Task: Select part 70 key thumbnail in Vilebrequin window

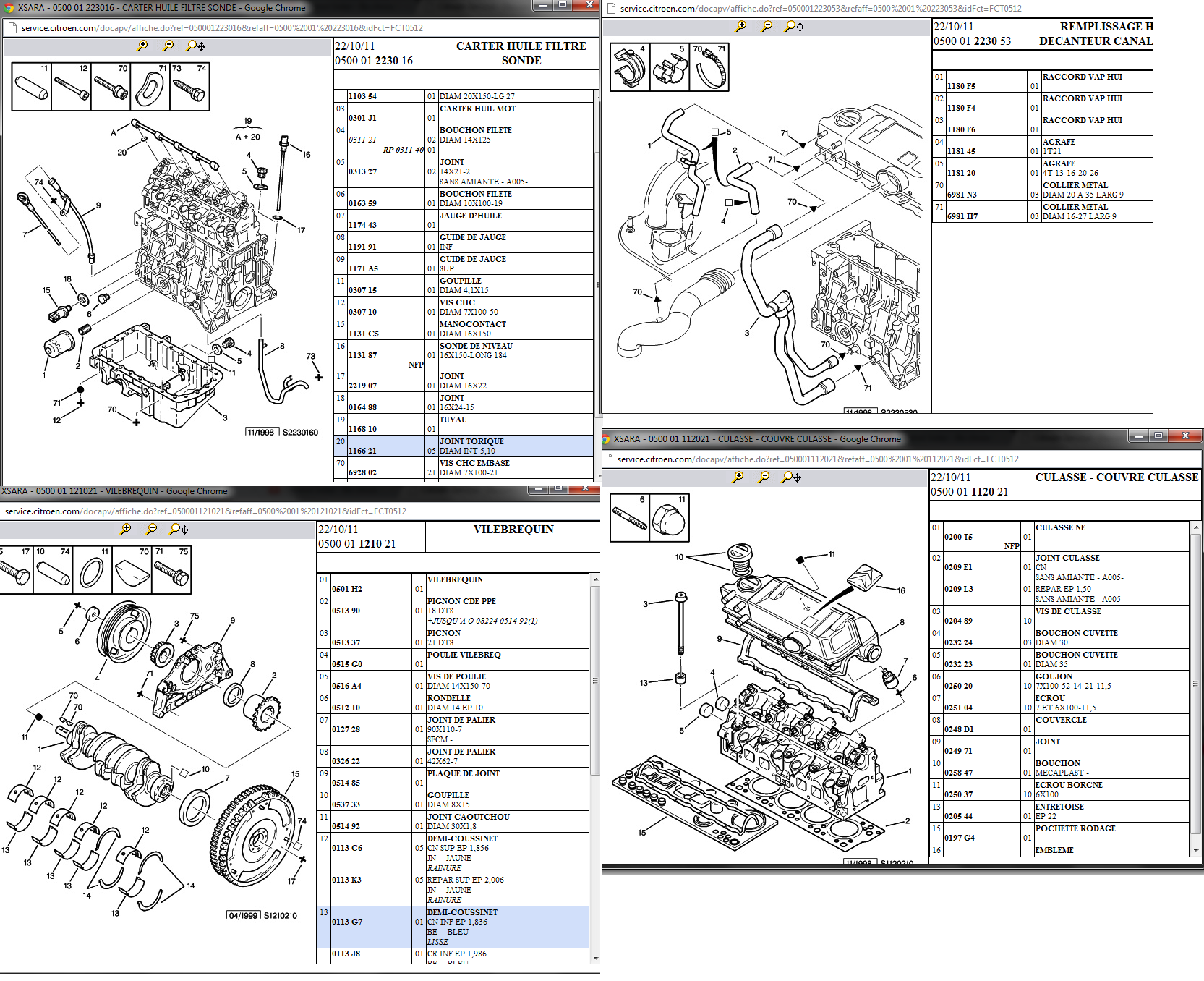Action: pos(132,570)
